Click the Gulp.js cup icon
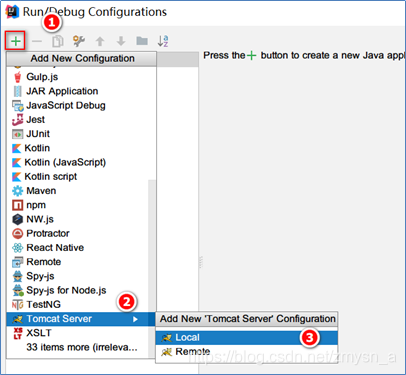Screen dimensions: 406x375 (17, 77)
